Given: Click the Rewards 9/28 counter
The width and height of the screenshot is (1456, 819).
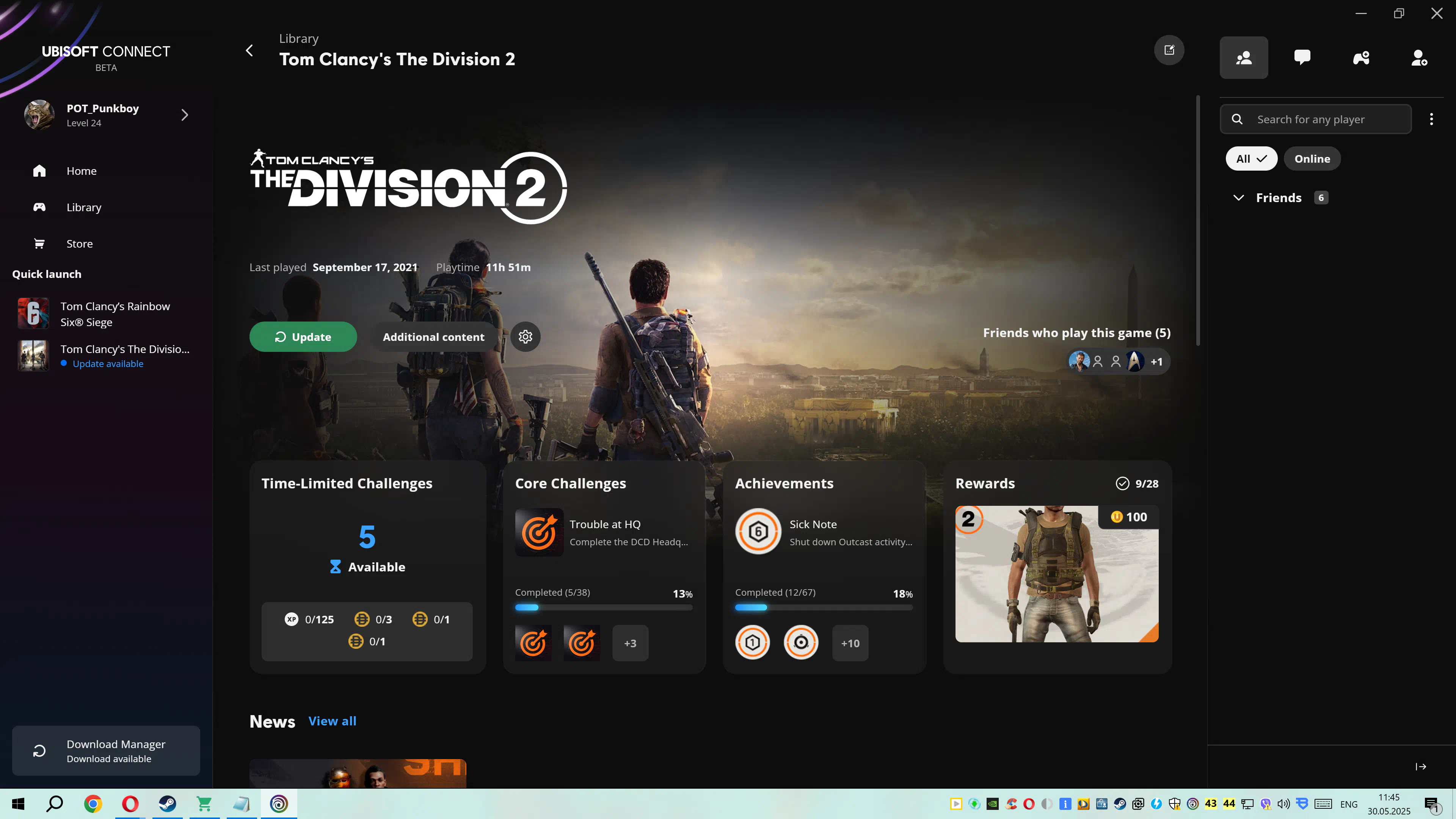Looking at the screenshot, I should [1137, 483].
